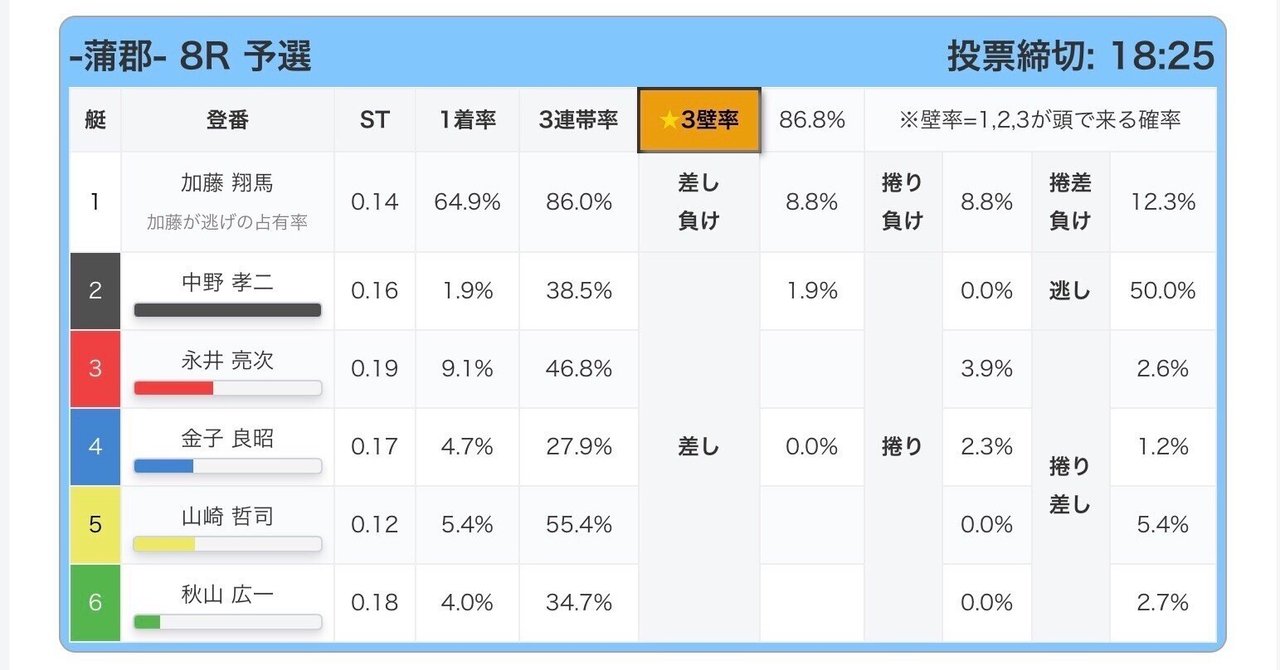Screen dimensions: 1280x670
Task: Click 秋山 広一 green progress bar
Action: [x=227, y=622]
